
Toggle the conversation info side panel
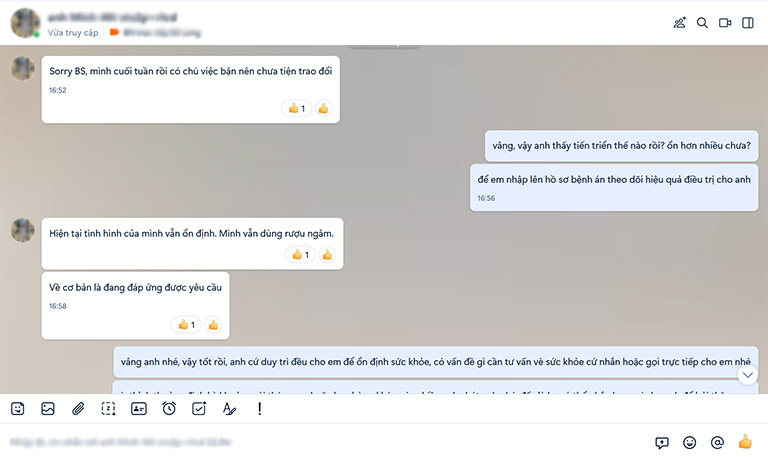coord(747,23)
